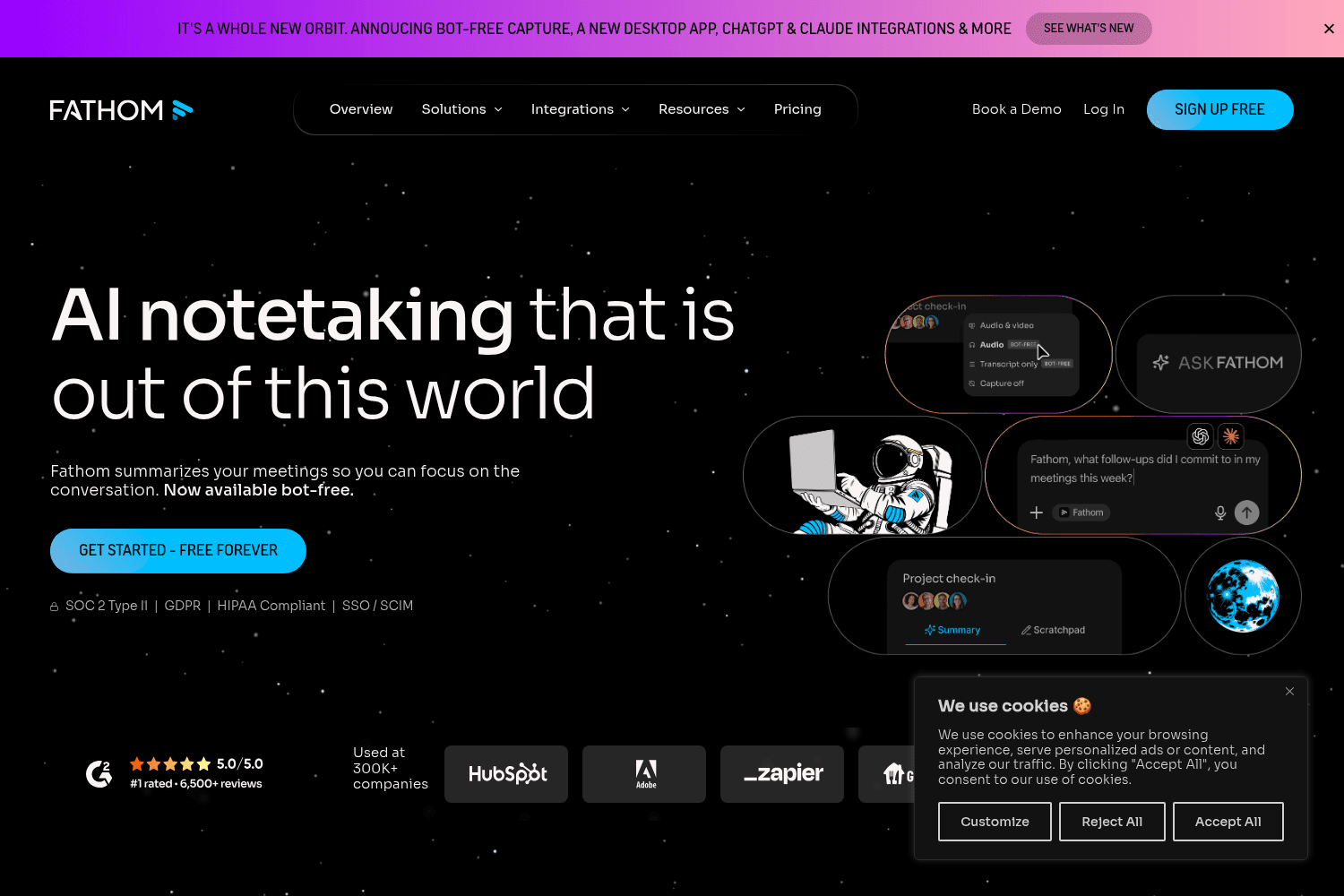The image size is (1344, 896).
Task: Open the Pricing page
Action: (797, 109)
